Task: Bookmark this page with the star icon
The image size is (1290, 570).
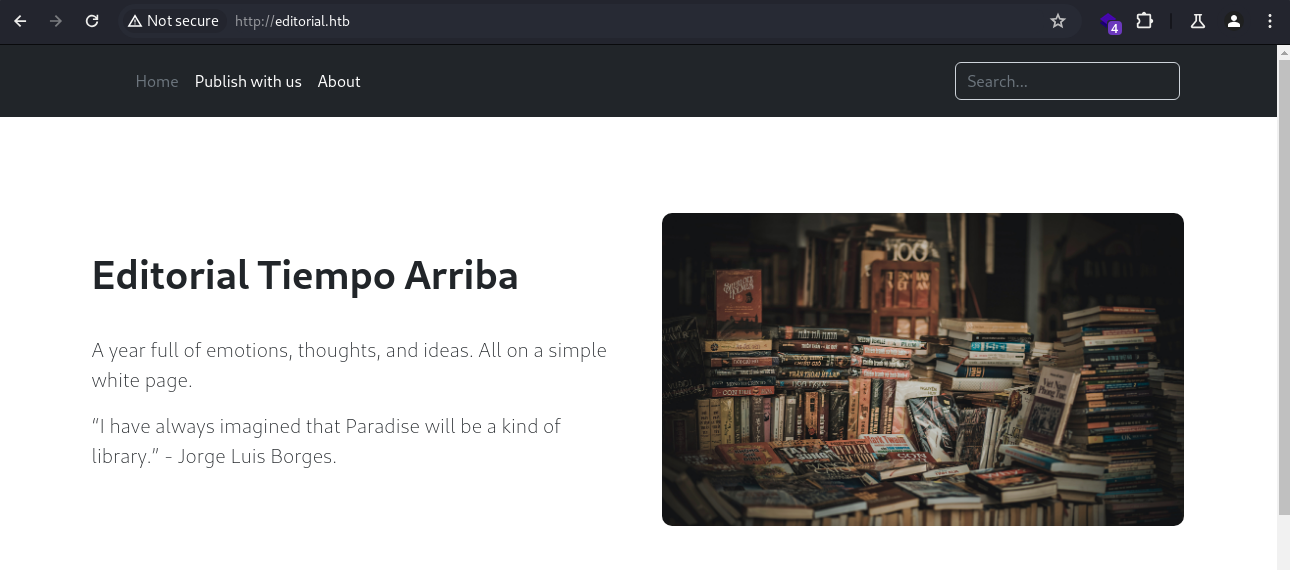Action: (1058, 21)
